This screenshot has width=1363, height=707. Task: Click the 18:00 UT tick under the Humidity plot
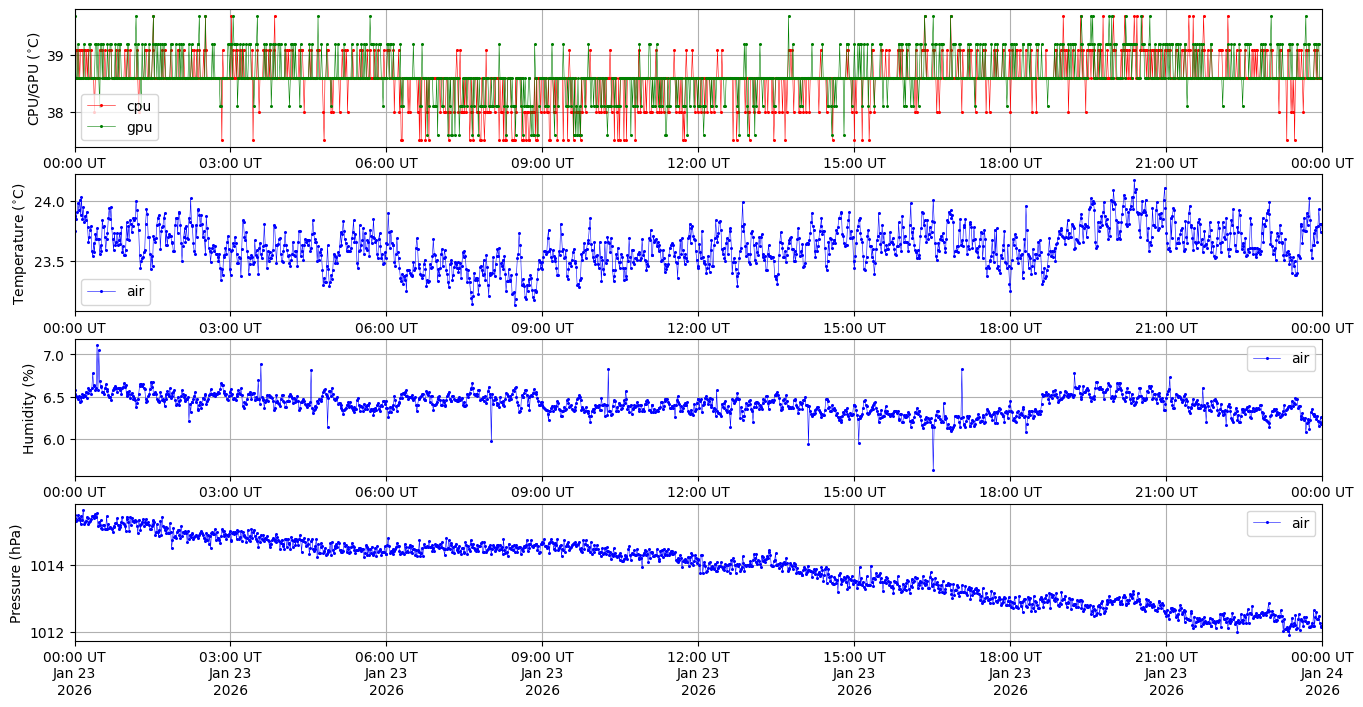tap(1010, 492)
